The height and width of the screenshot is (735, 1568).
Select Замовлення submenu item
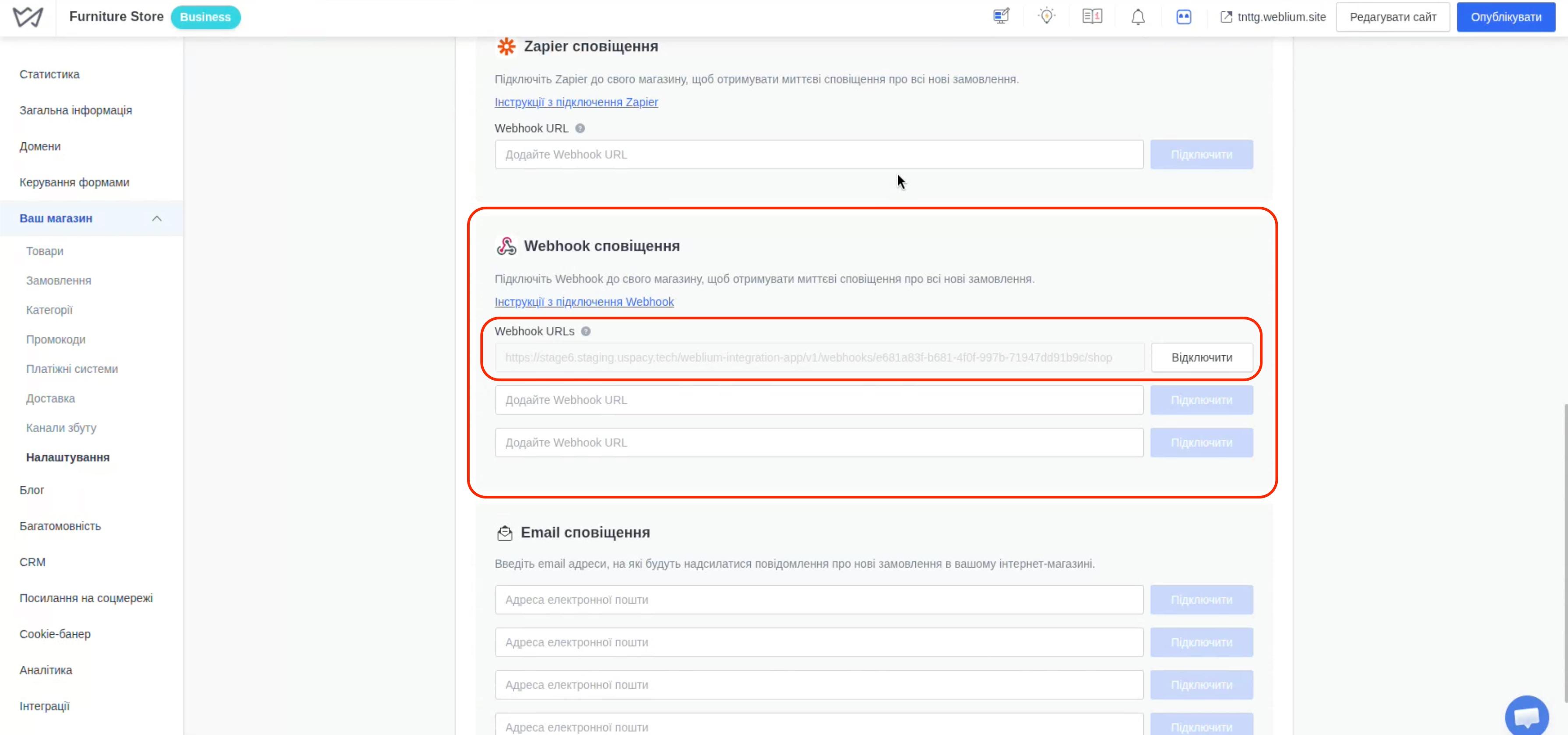point(58,281)
